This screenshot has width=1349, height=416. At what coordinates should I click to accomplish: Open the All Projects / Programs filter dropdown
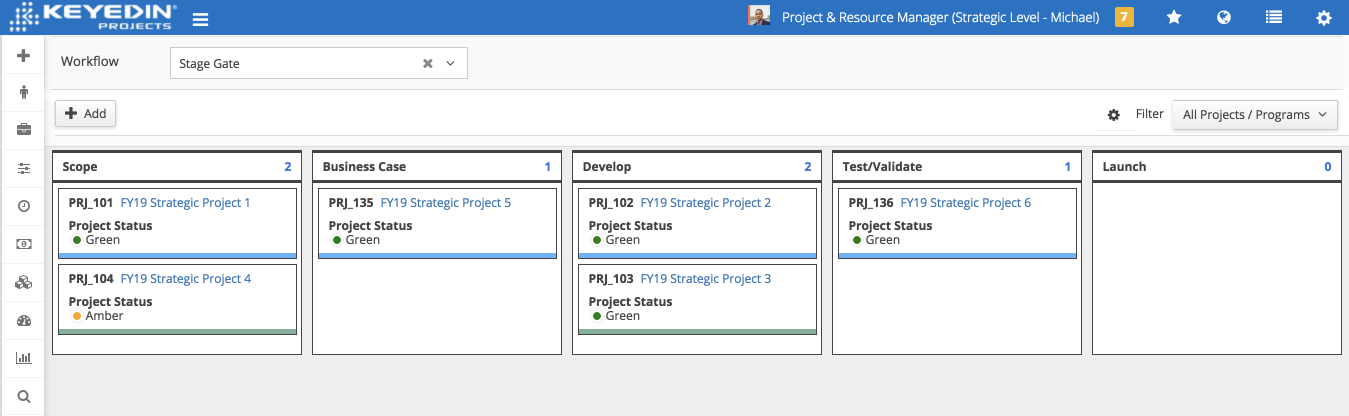pyautogui.click(x=1255, y=115)
